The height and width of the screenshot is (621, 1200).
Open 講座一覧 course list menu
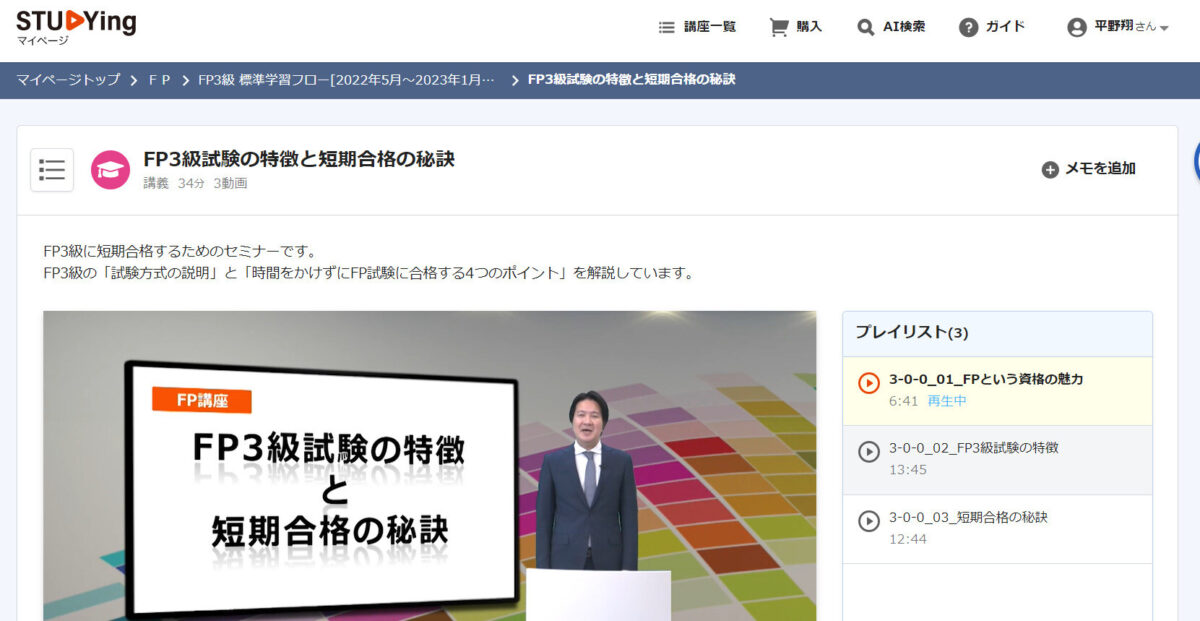pyautogui.click(x=698, y=27)
